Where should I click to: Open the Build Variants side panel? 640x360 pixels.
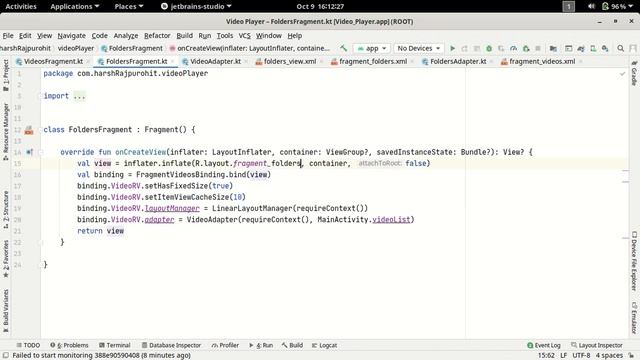tap(6, 311)
